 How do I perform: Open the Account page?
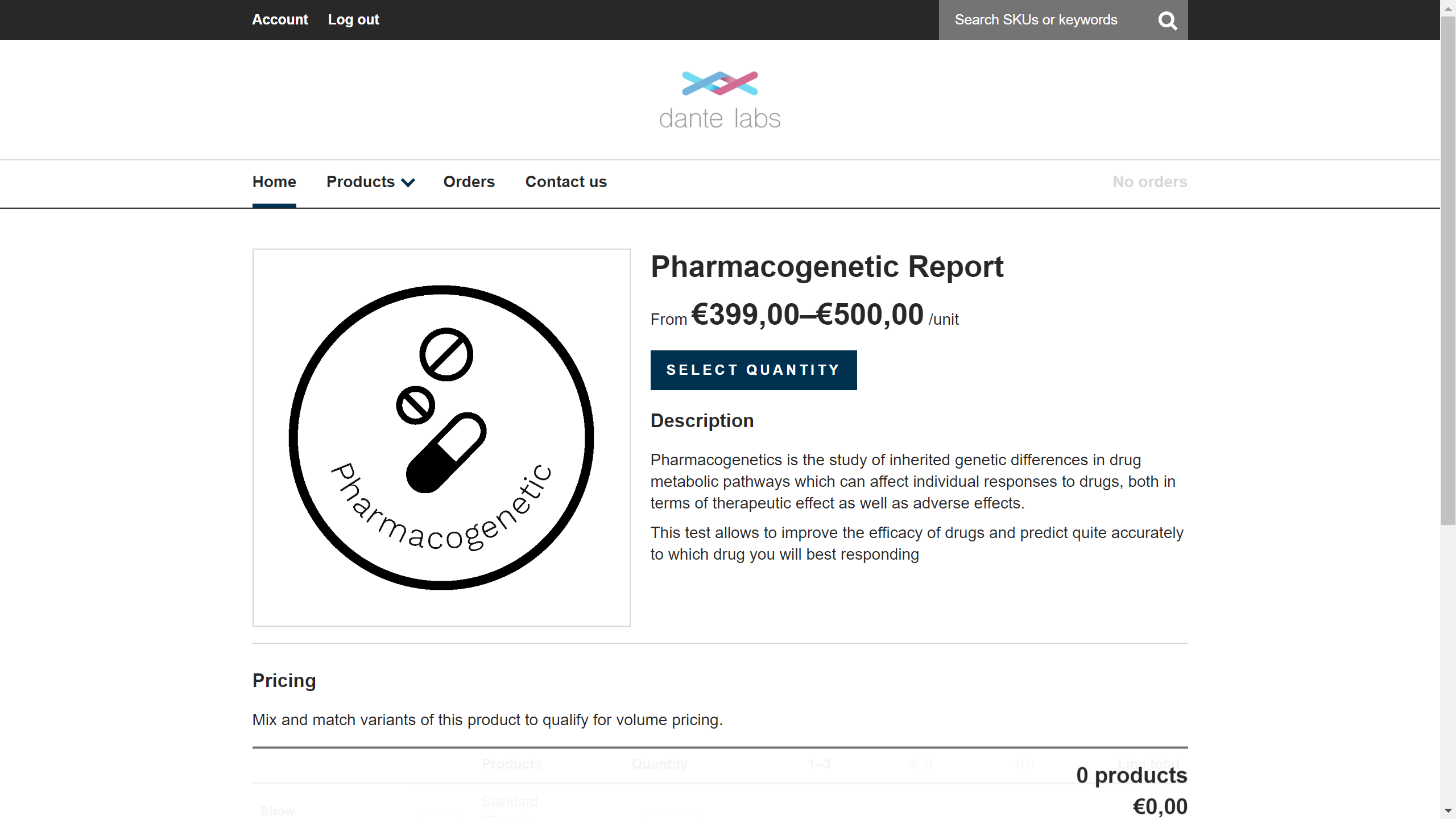click(x=280, y=20)
